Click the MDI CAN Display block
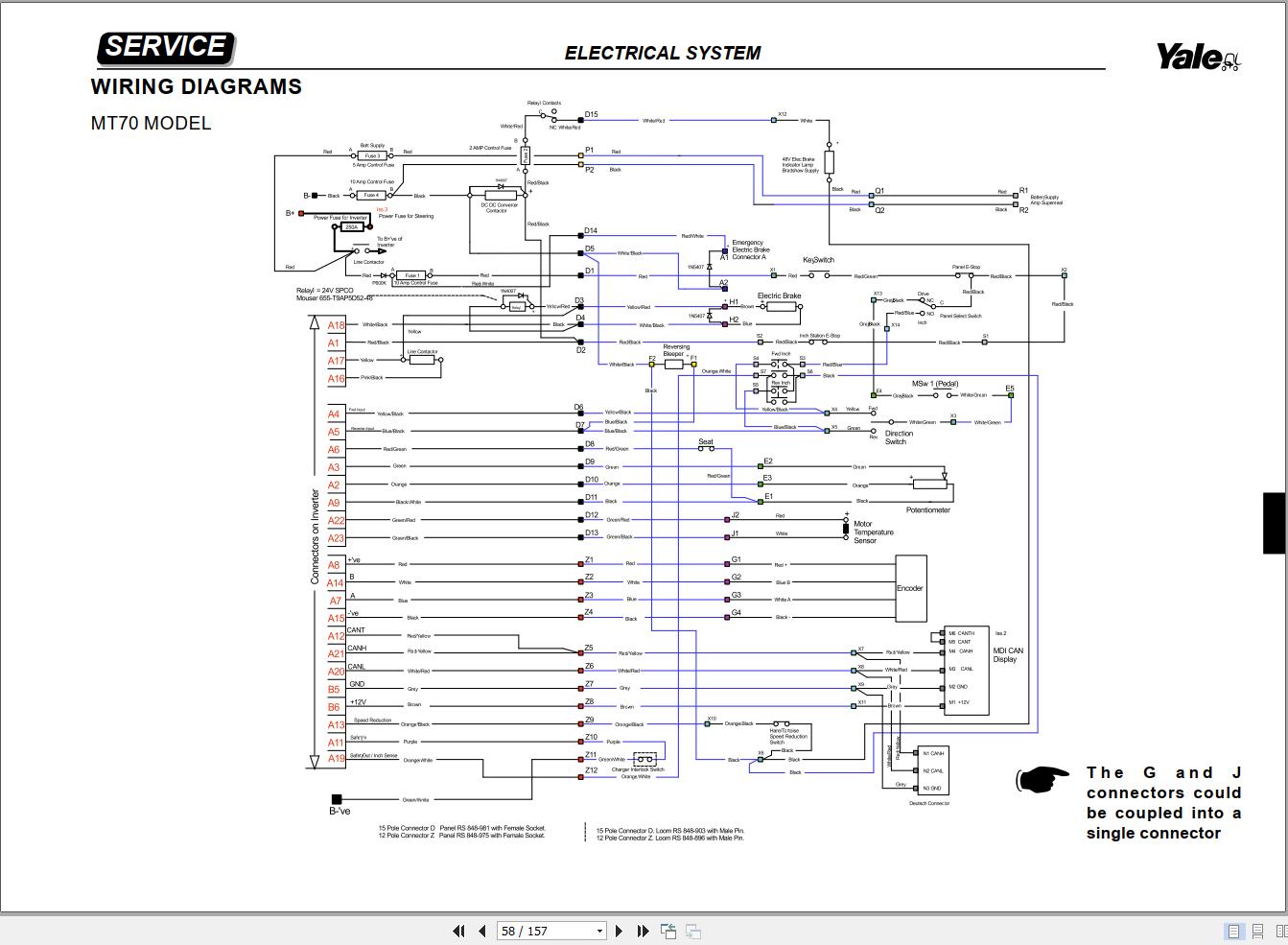This screenshot has width=1288, height=945. pos(1006,654)
